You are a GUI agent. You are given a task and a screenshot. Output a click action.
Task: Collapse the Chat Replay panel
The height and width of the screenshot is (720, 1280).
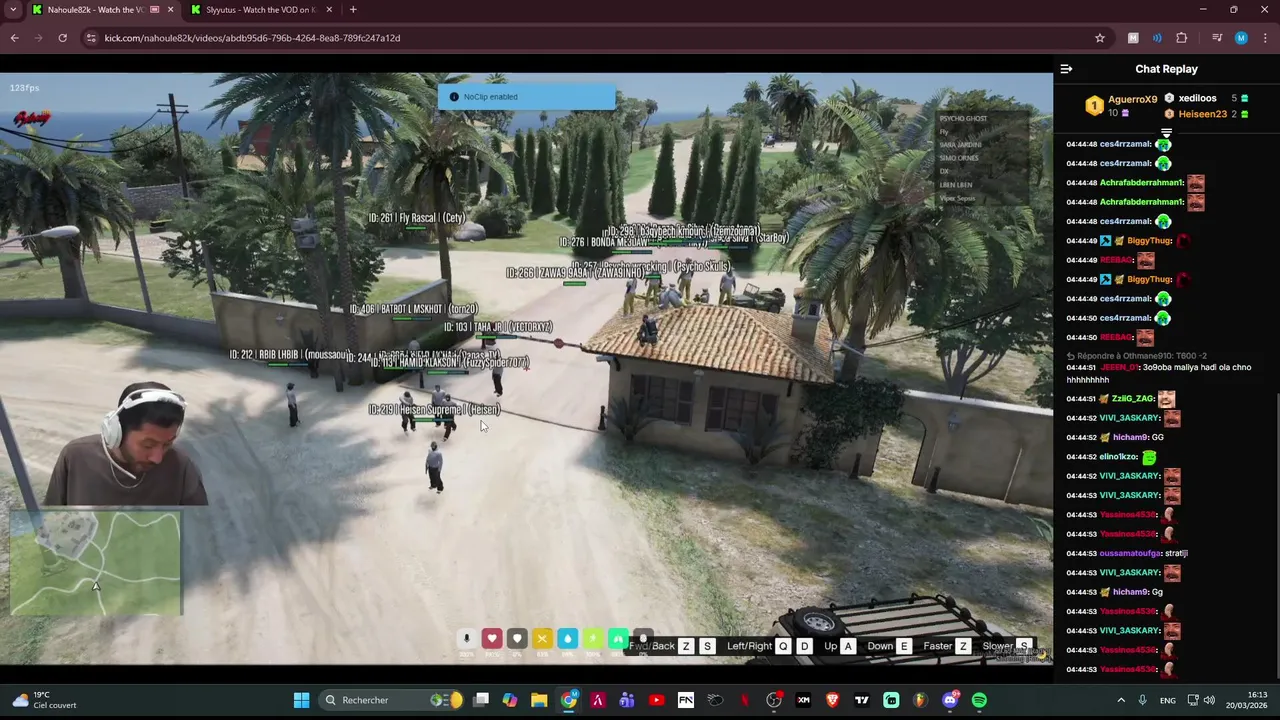1066,69
